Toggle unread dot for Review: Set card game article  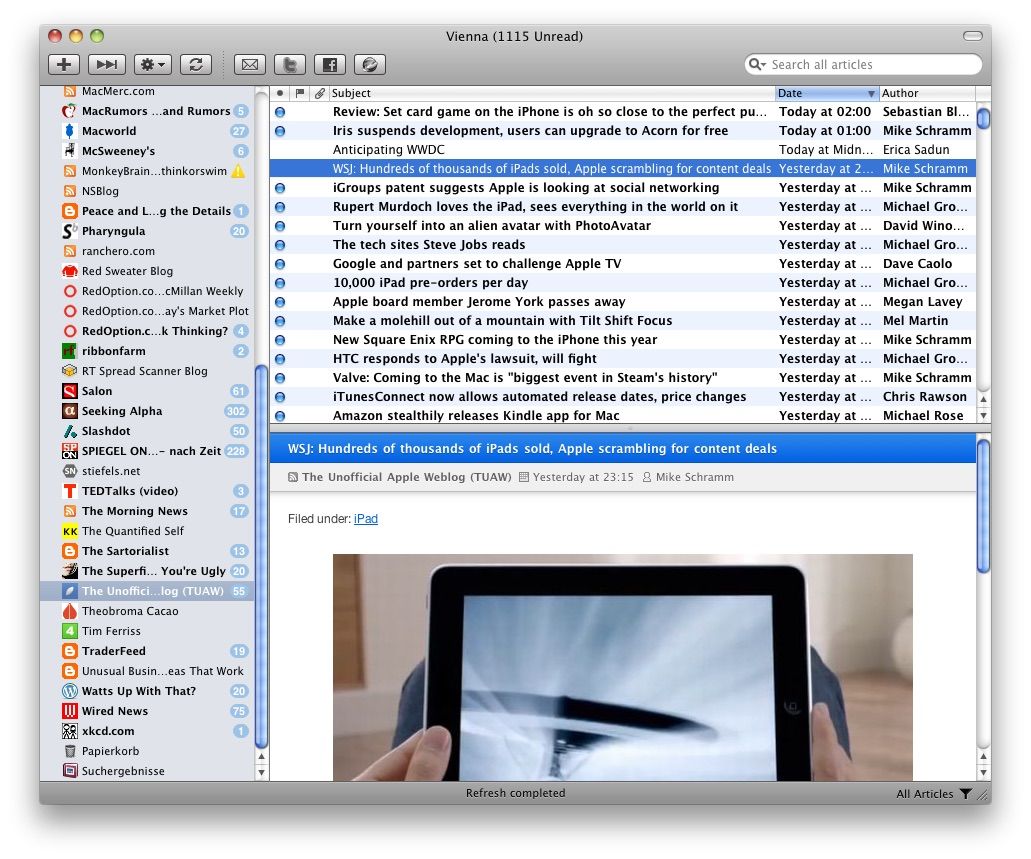280,112
